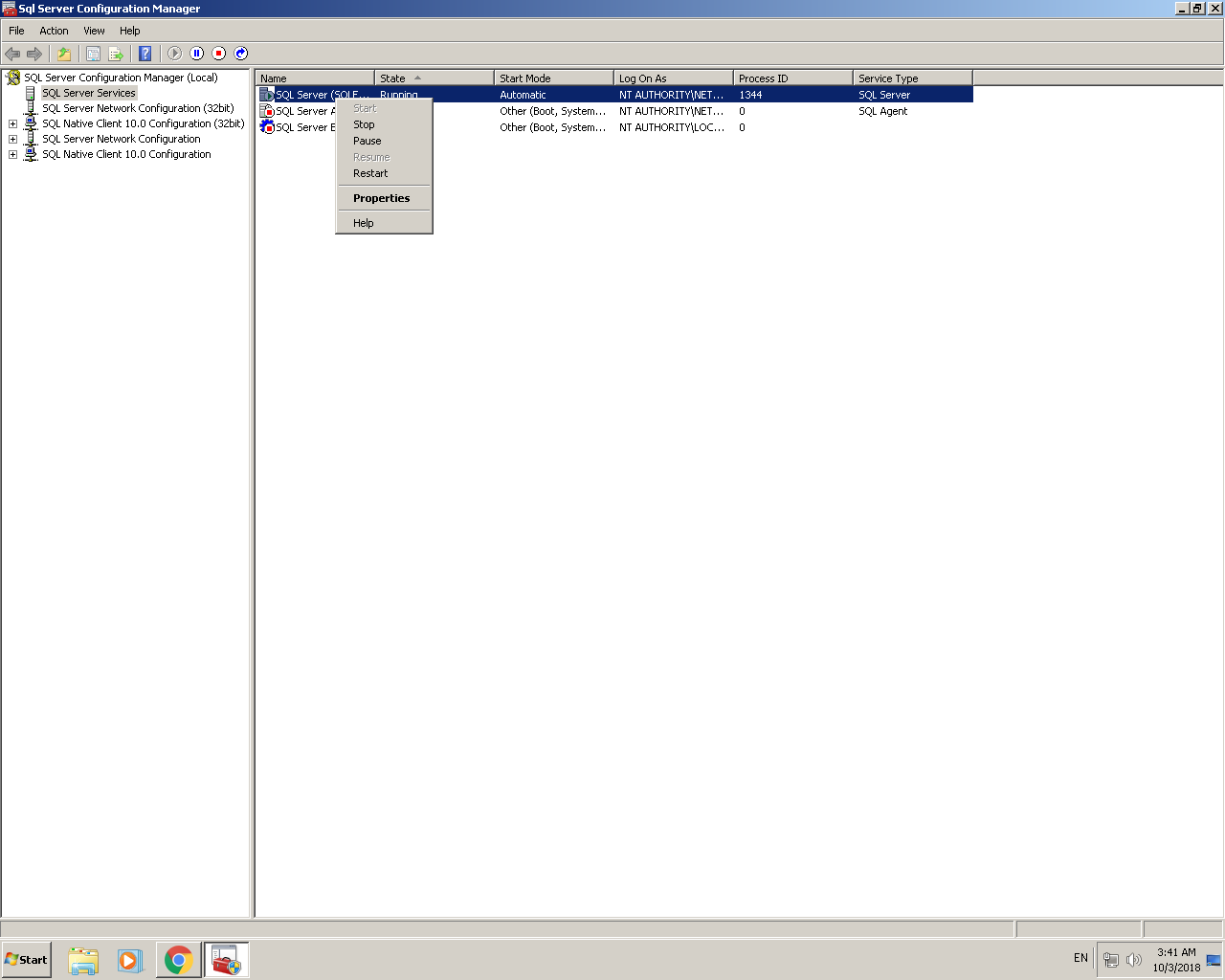Choose Stop from the context menu

click(x=384, y=124)
